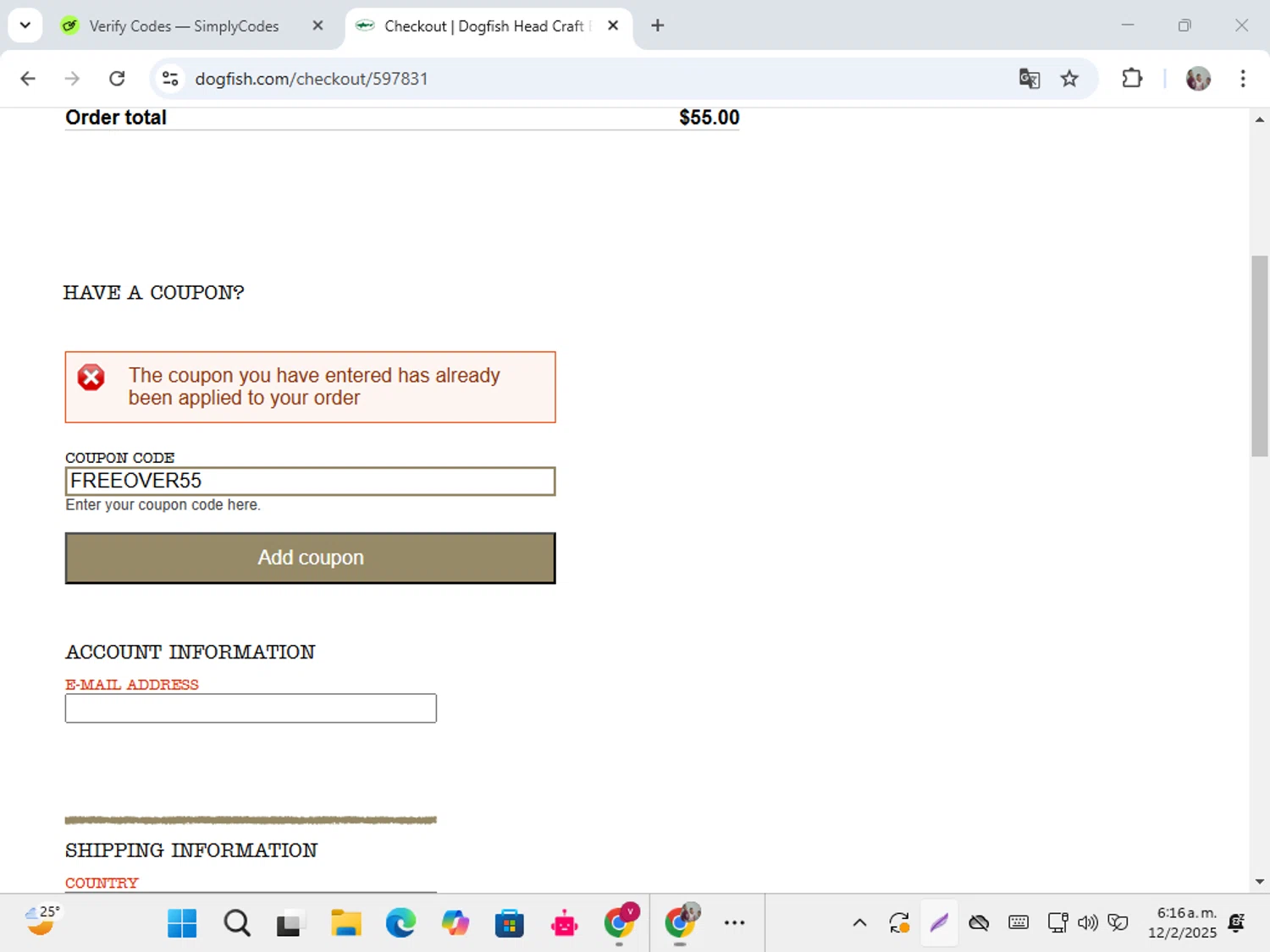Screen dimensions: 1270x952
Task: Click the coupon already applied error text
Action: tap(314, 387)
